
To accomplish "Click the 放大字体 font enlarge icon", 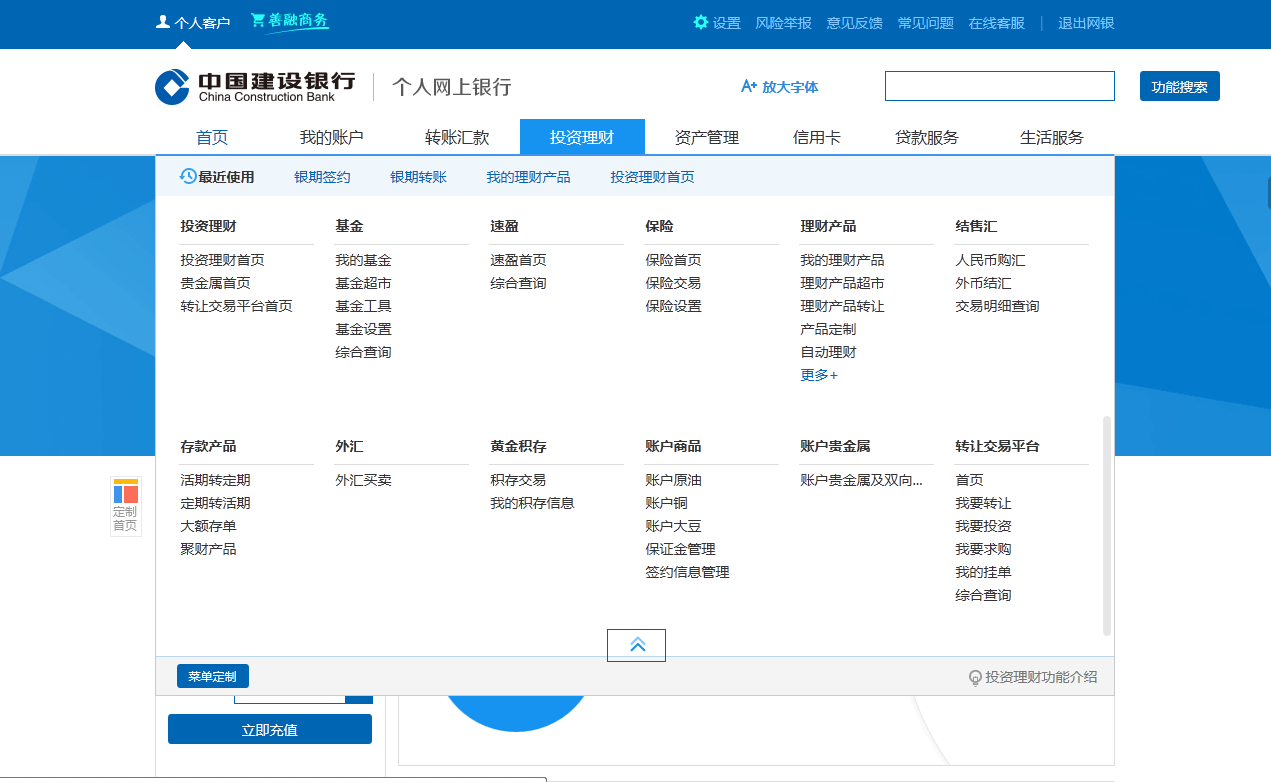I will pyautogui.click(x=749, y=87).
